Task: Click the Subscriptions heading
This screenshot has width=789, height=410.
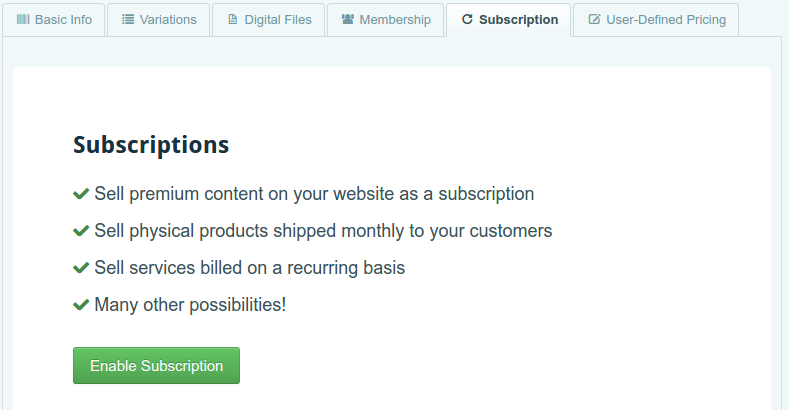Action: 151,145
